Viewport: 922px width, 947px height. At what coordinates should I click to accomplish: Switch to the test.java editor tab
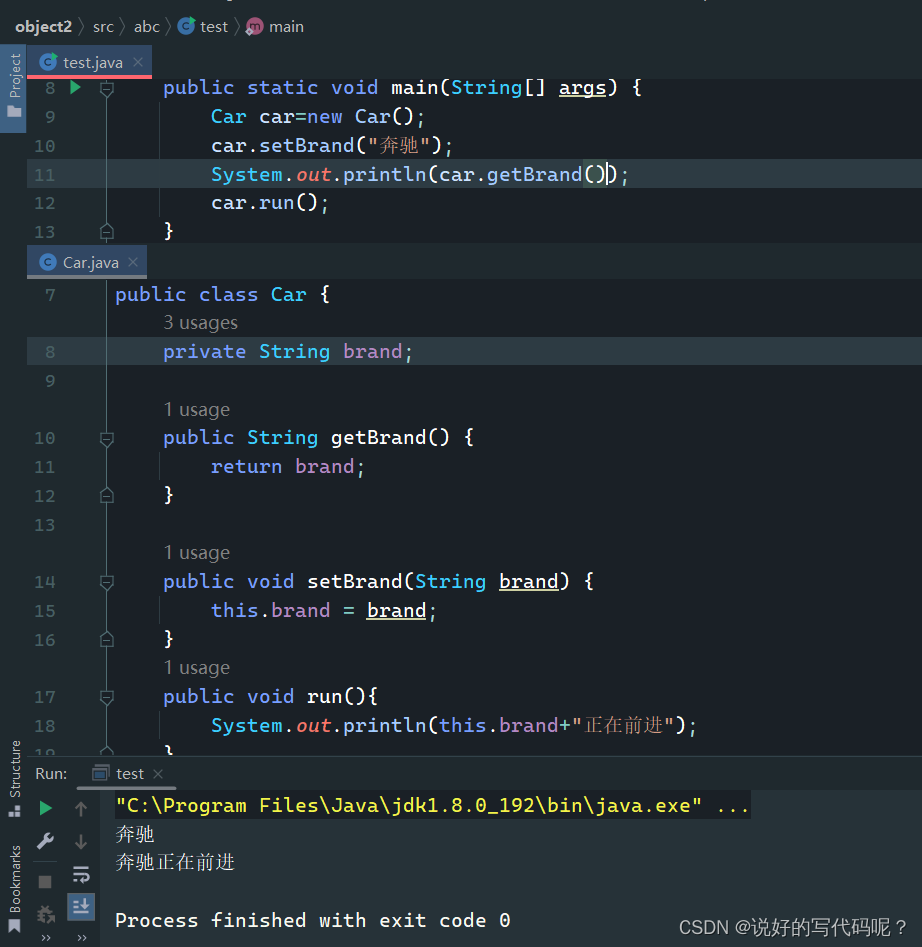[x=89, y=62]
